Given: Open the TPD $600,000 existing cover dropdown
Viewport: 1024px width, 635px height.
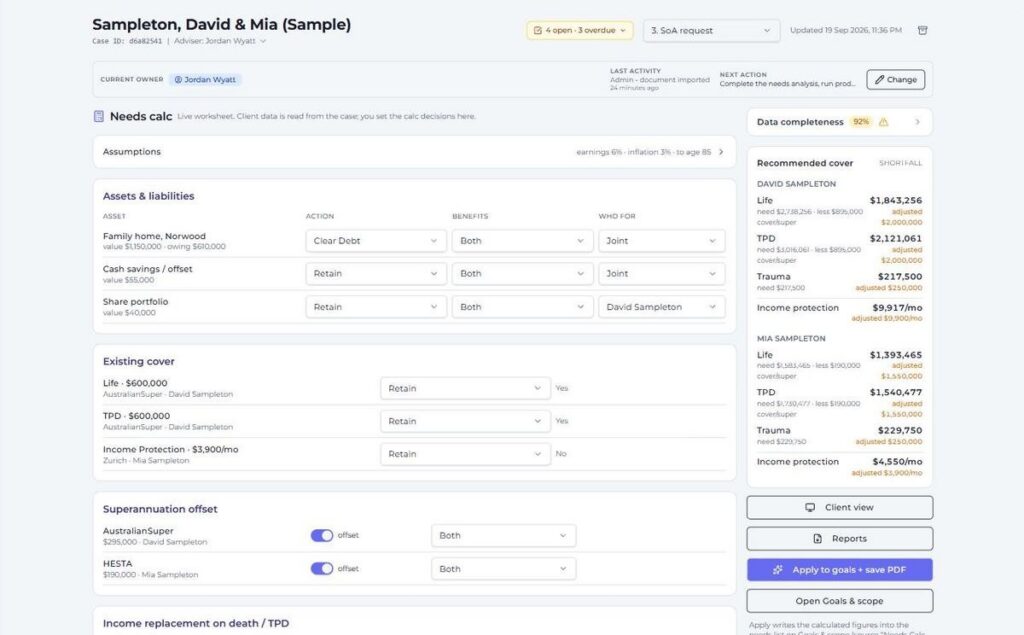Looking at the screenshot, I should point(465,421).
